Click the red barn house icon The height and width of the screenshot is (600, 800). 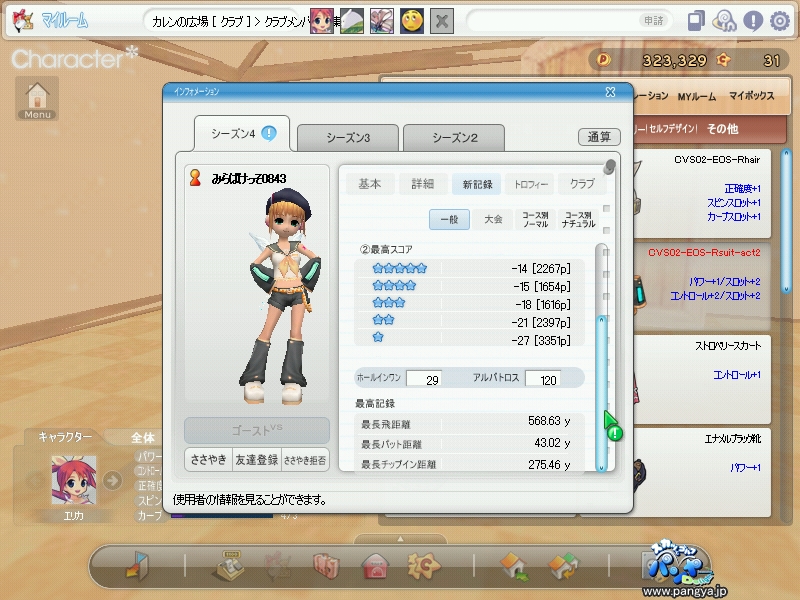tap(375, 566)
